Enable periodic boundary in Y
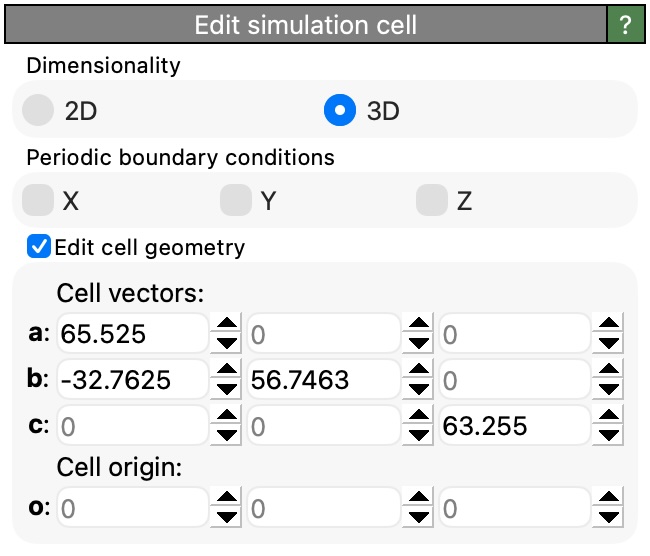 236,200
